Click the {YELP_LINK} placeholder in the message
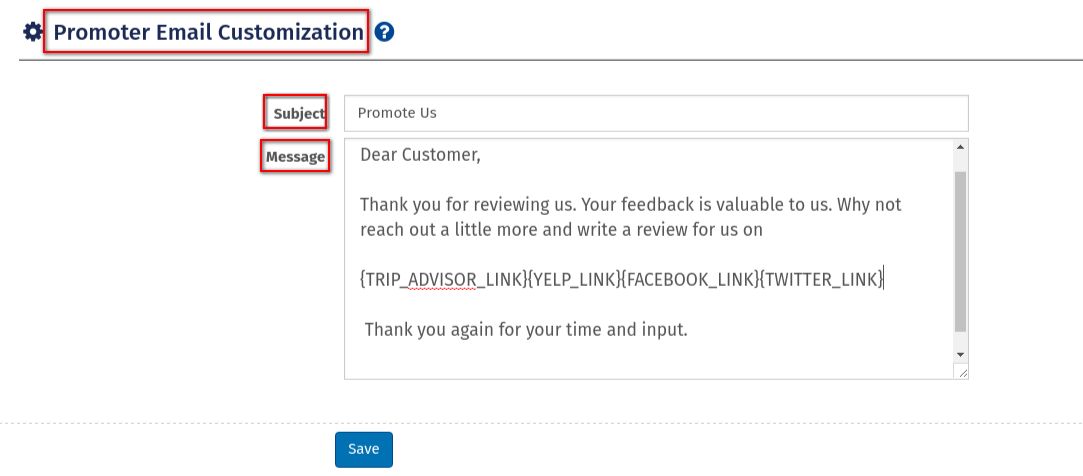Screen dimensions: 1083x476 573,279
